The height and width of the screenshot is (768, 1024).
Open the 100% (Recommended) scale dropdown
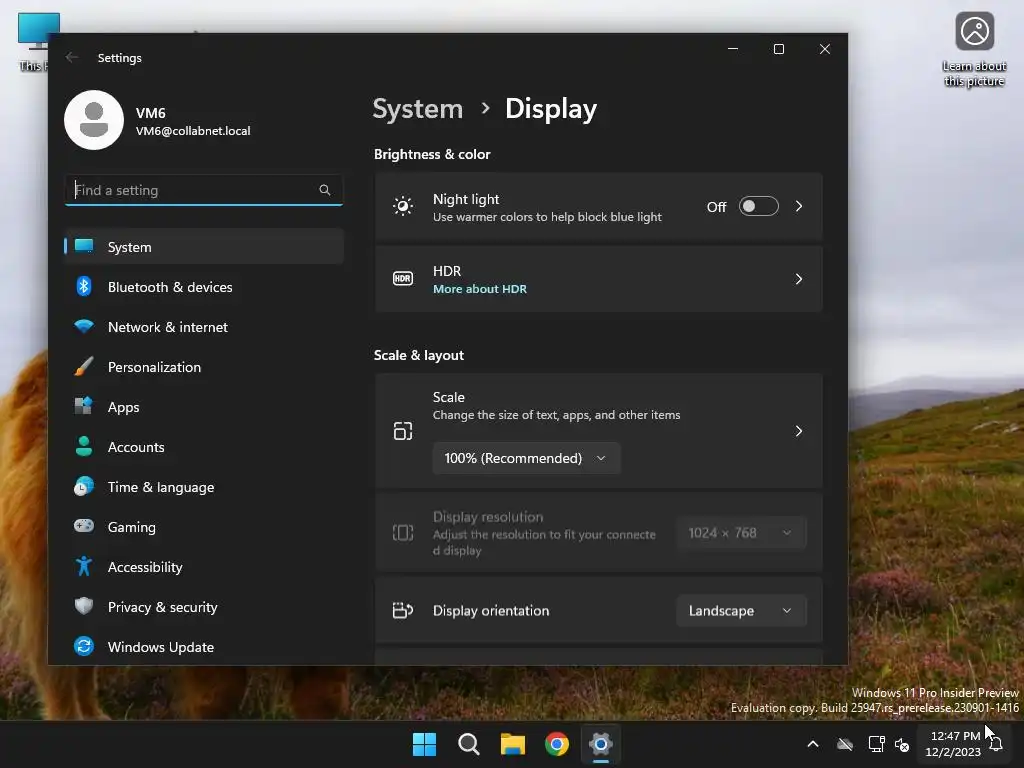tap(526, 458)
